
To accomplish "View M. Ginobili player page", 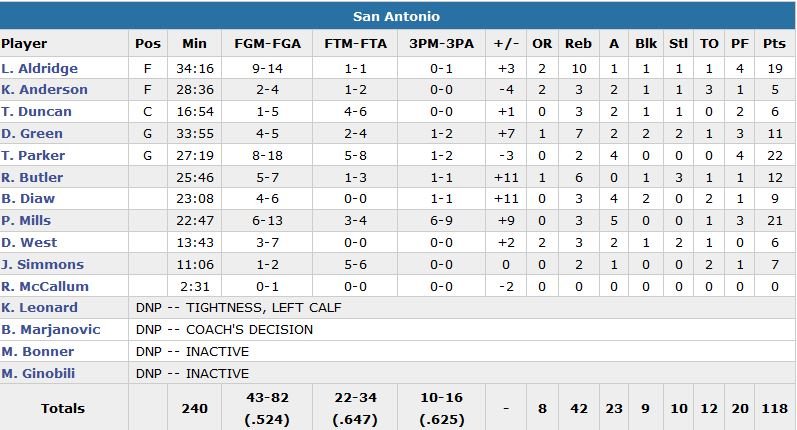I will [x=40, y=374].
